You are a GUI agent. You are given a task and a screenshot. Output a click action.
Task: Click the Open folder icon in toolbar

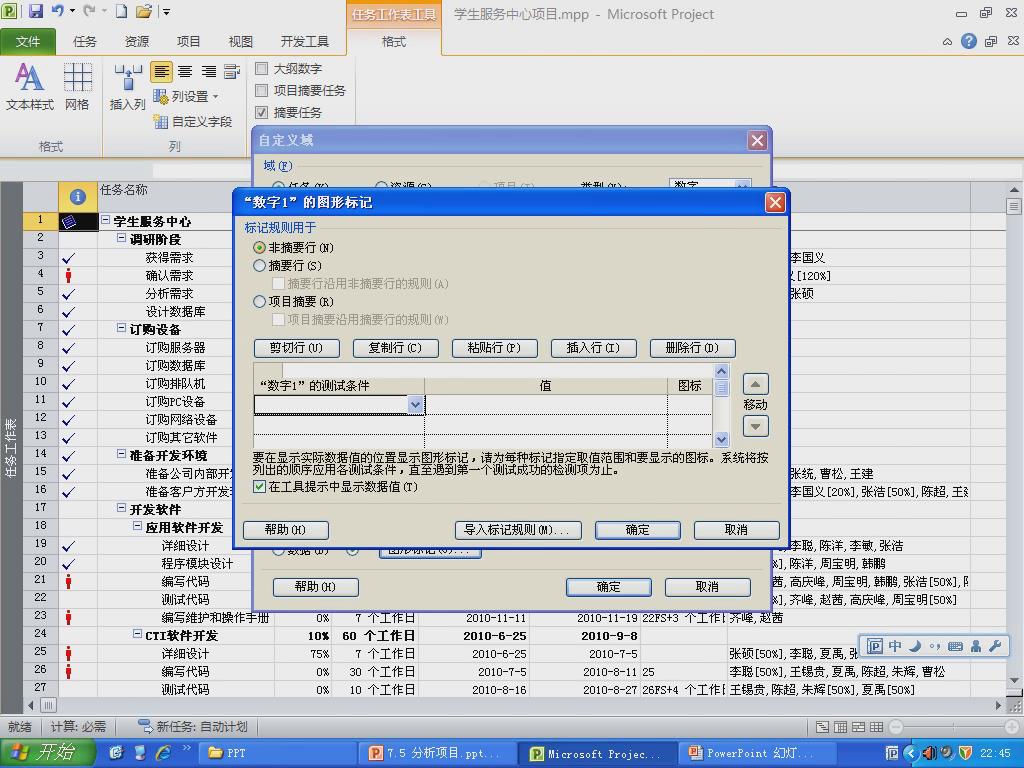click(144, 11)
